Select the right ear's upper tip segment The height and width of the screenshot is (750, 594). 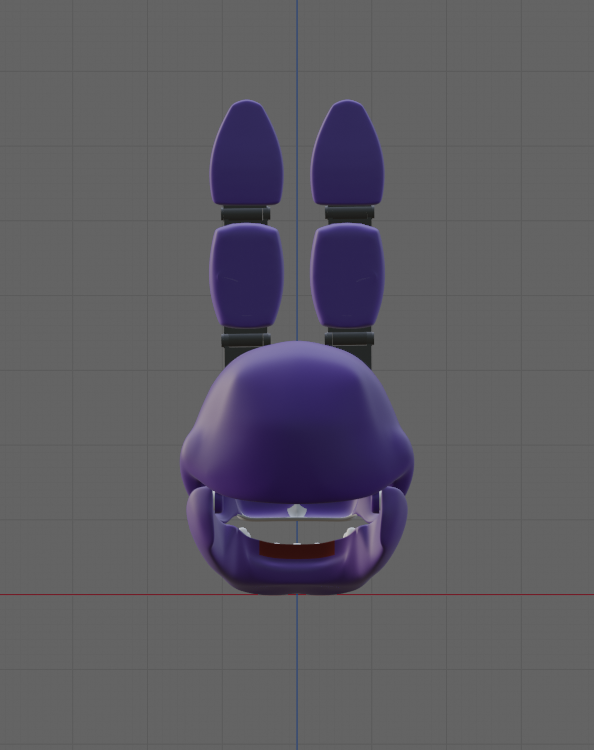pyautogui.click(x=347, y=153)
